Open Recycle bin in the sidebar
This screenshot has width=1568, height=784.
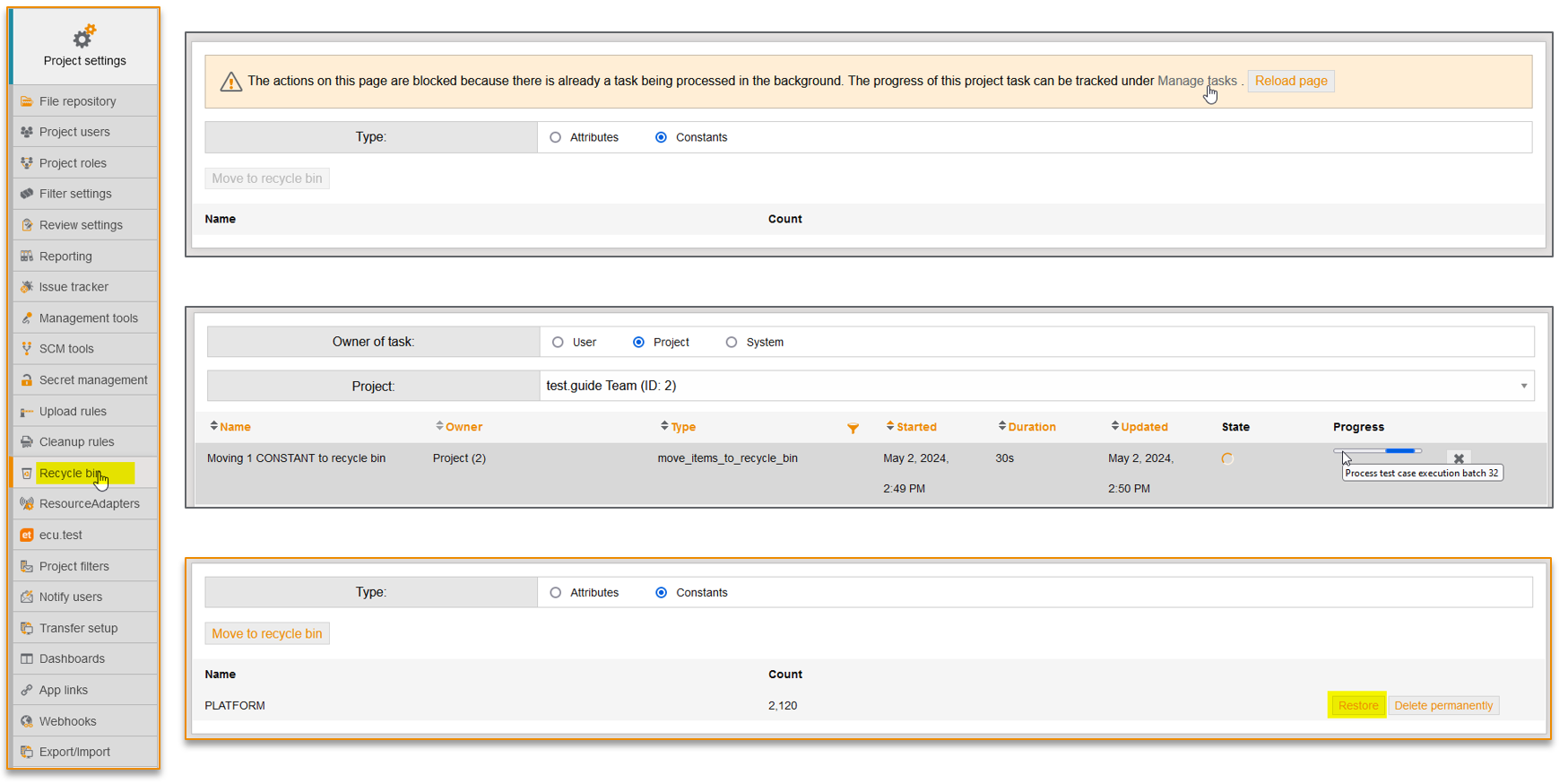click(x=70, y=473)
